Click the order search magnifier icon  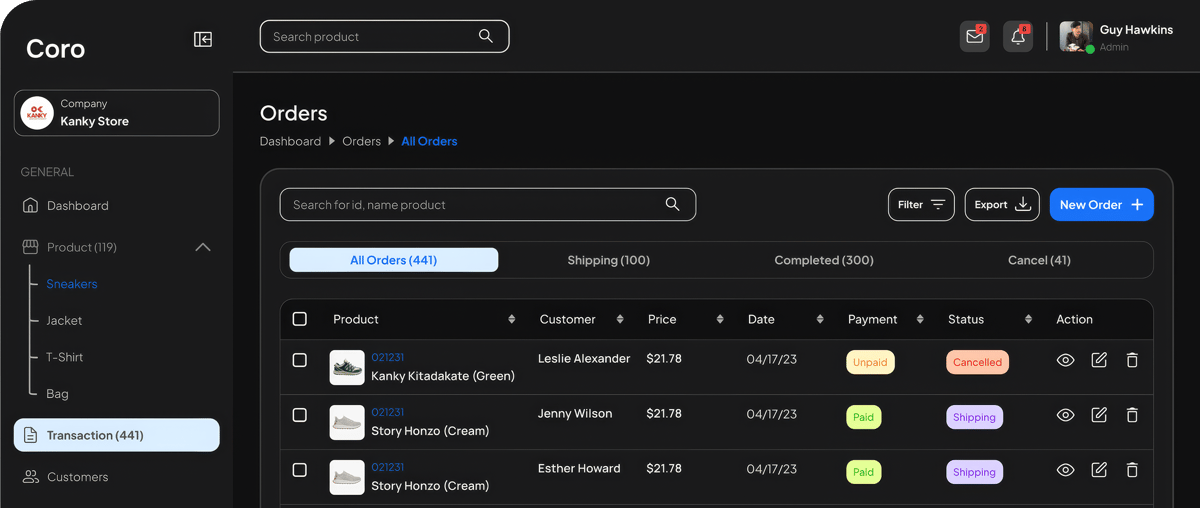coord(673,205)
